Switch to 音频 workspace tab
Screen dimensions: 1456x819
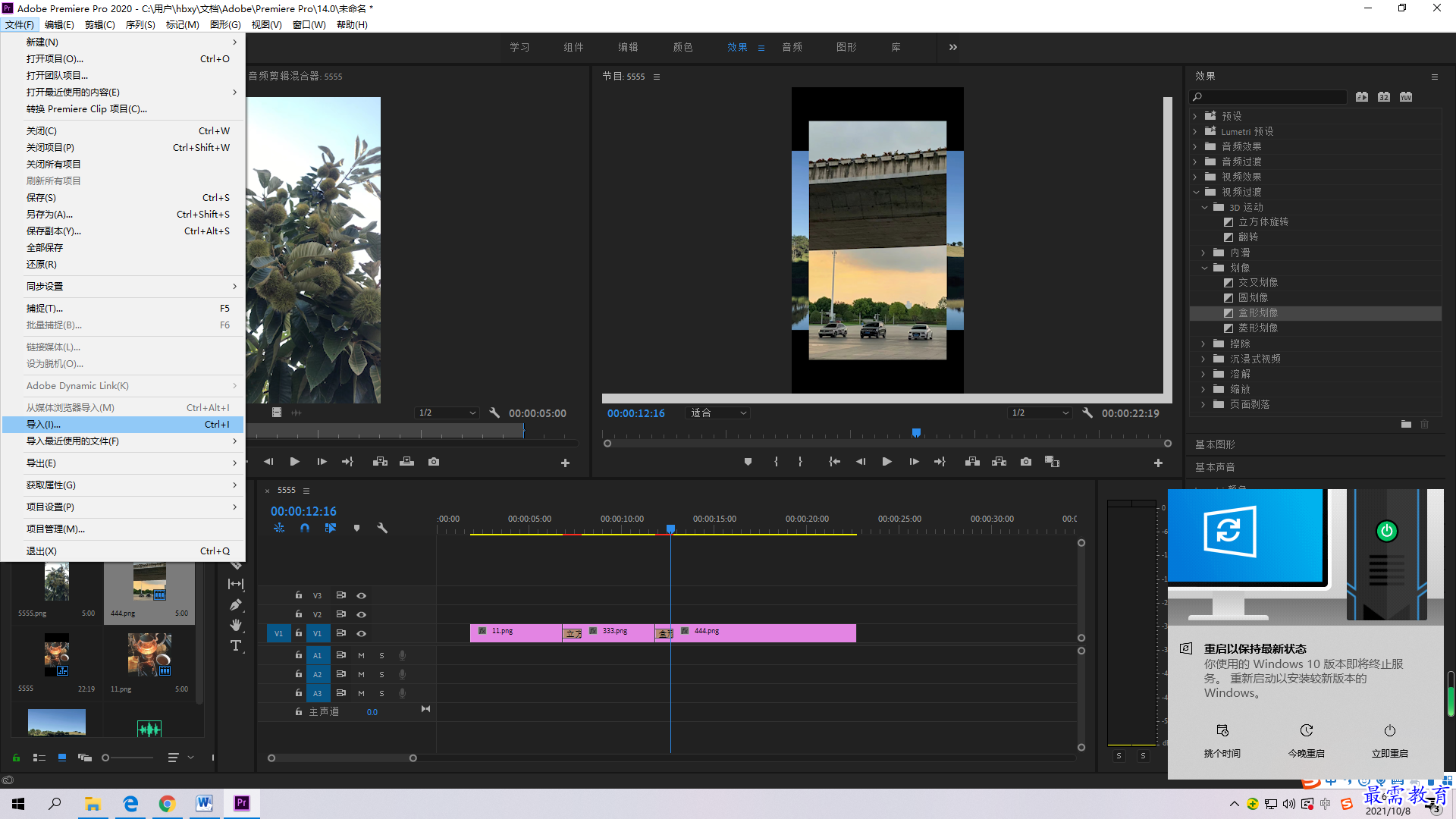pyautogui.click(x=792, y=47)
